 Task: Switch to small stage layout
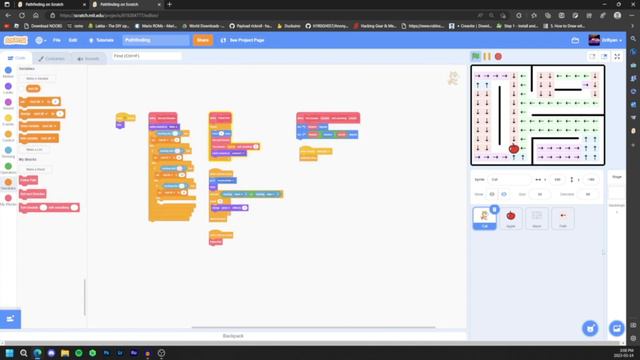pos(592,56)
